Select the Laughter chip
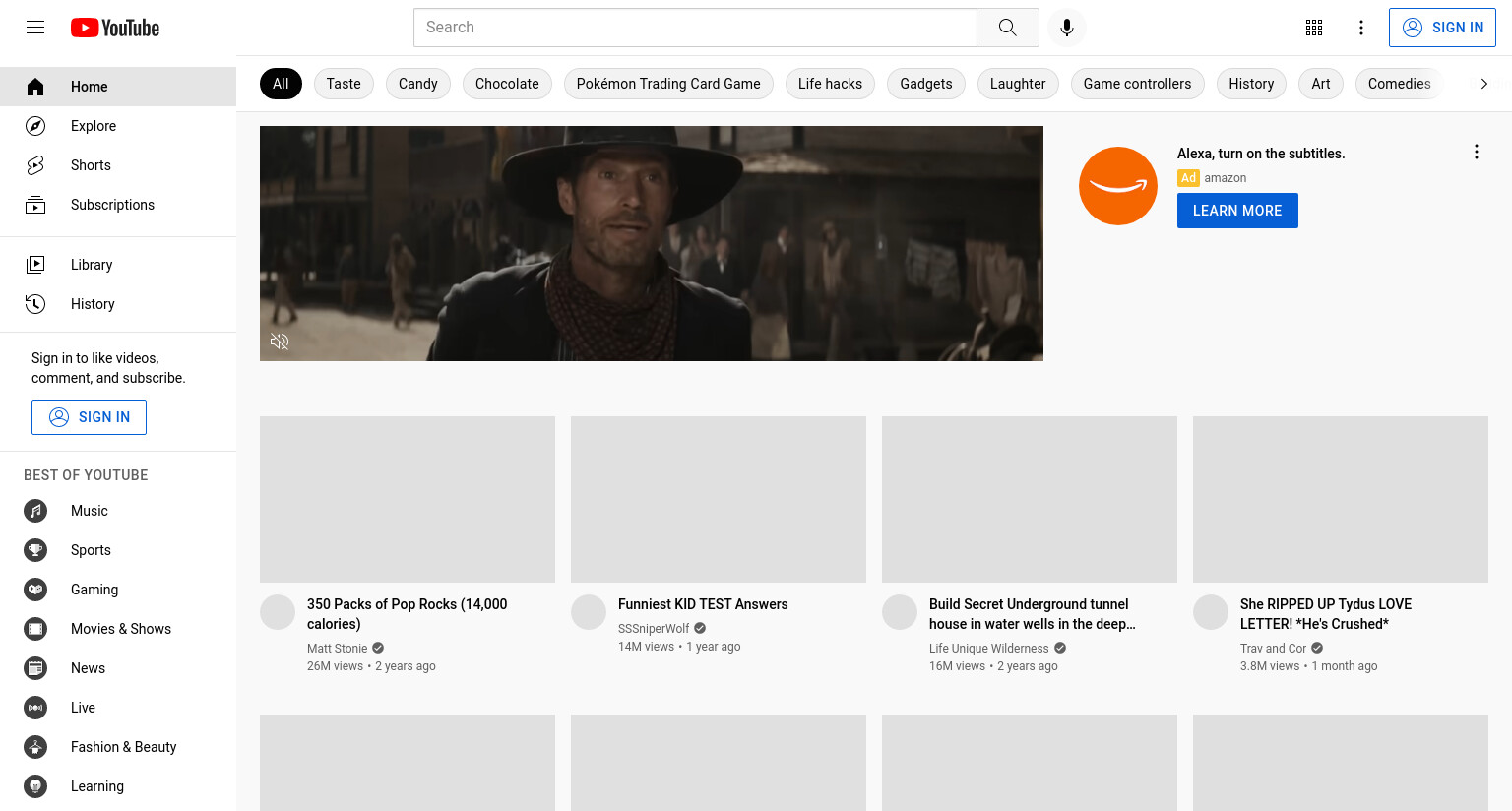Image resolution: width=1512 pixels, height=811 pixels. click(1018, 84)
